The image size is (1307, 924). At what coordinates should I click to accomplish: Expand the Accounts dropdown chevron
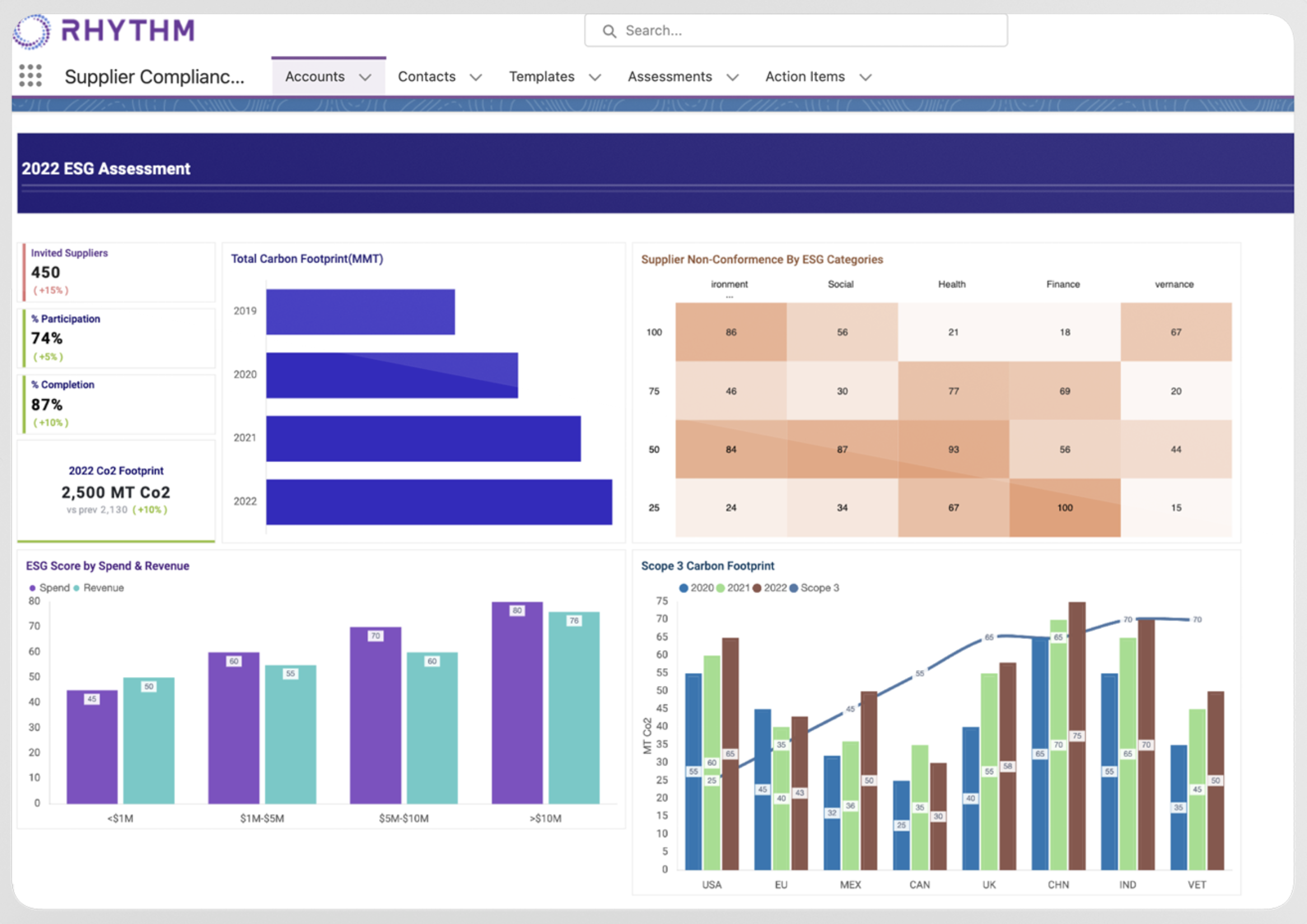pos(366,77)
